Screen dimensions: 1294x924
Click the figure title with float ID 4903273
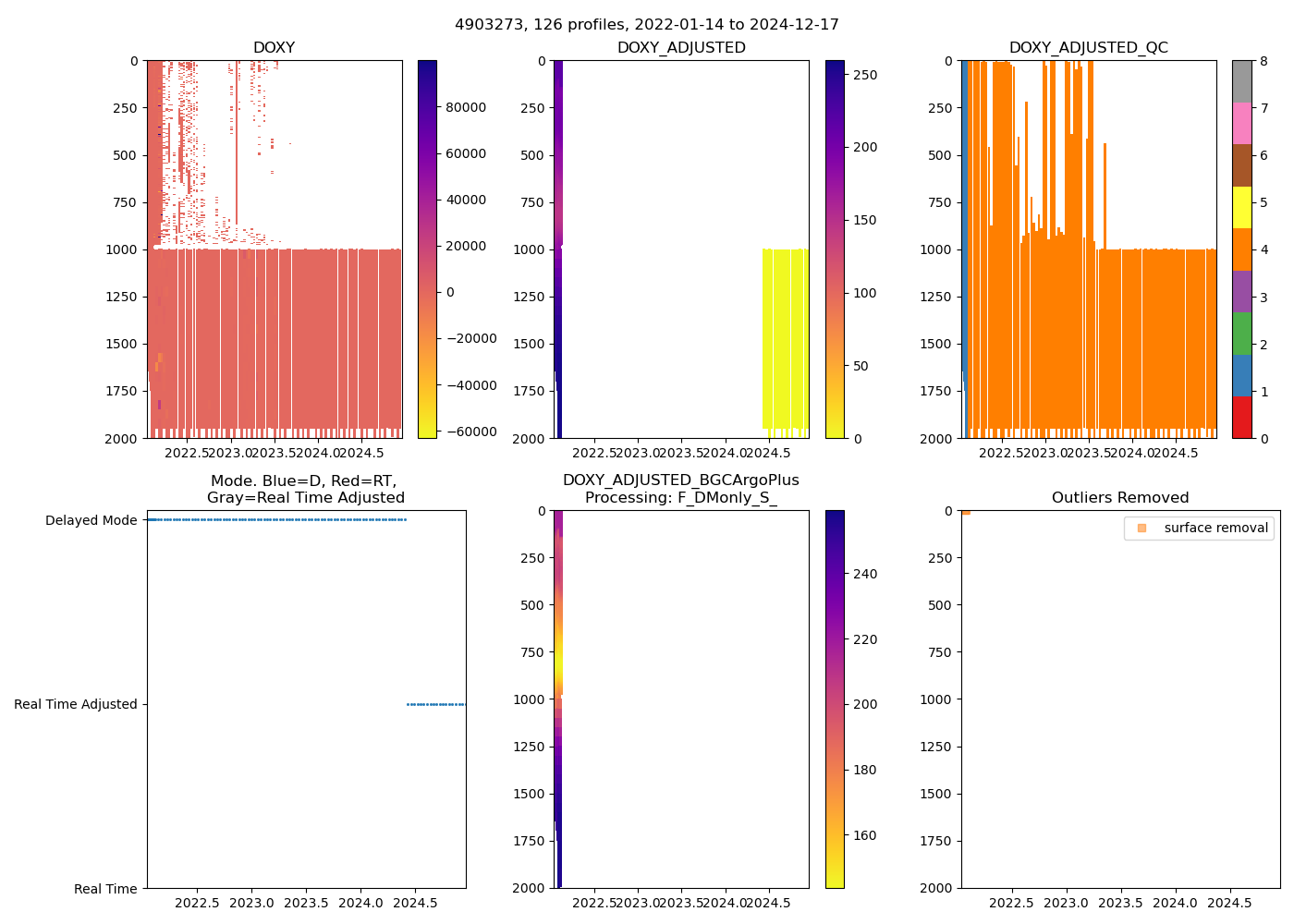click(646, 25)
